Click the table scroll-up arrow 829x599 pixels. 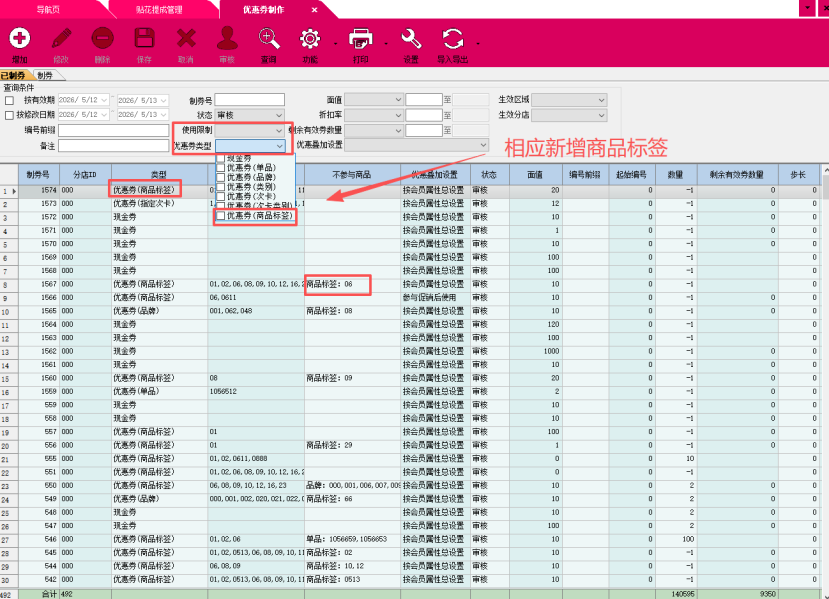tap(825, 170)
